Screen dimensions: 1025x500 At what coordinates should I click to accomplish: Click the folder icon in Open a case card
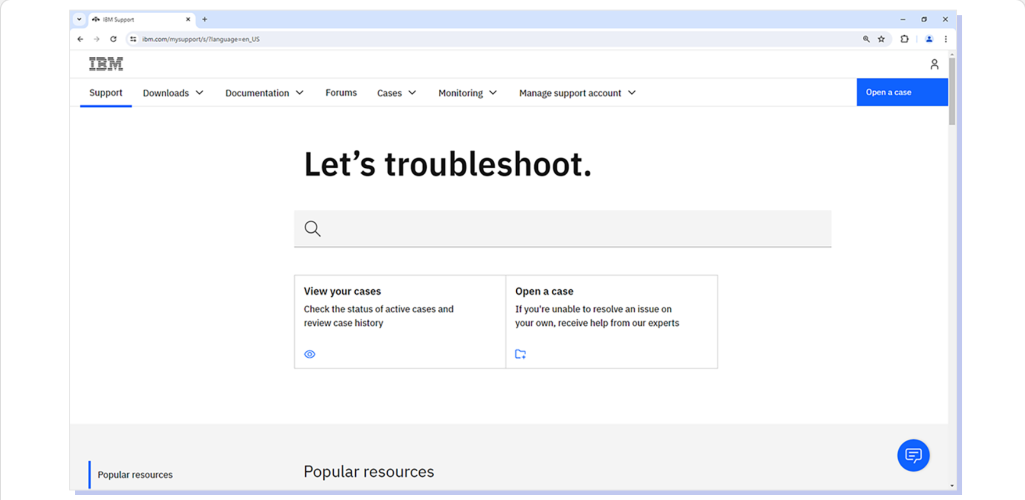pyautogui.click(x=520, y=354)
